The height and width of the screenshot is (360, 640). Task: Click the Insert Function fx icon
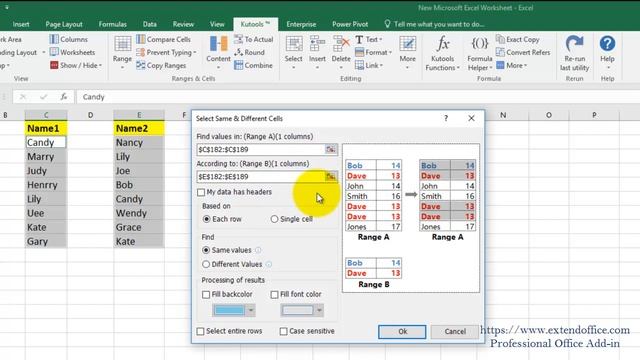click(64, 97)
